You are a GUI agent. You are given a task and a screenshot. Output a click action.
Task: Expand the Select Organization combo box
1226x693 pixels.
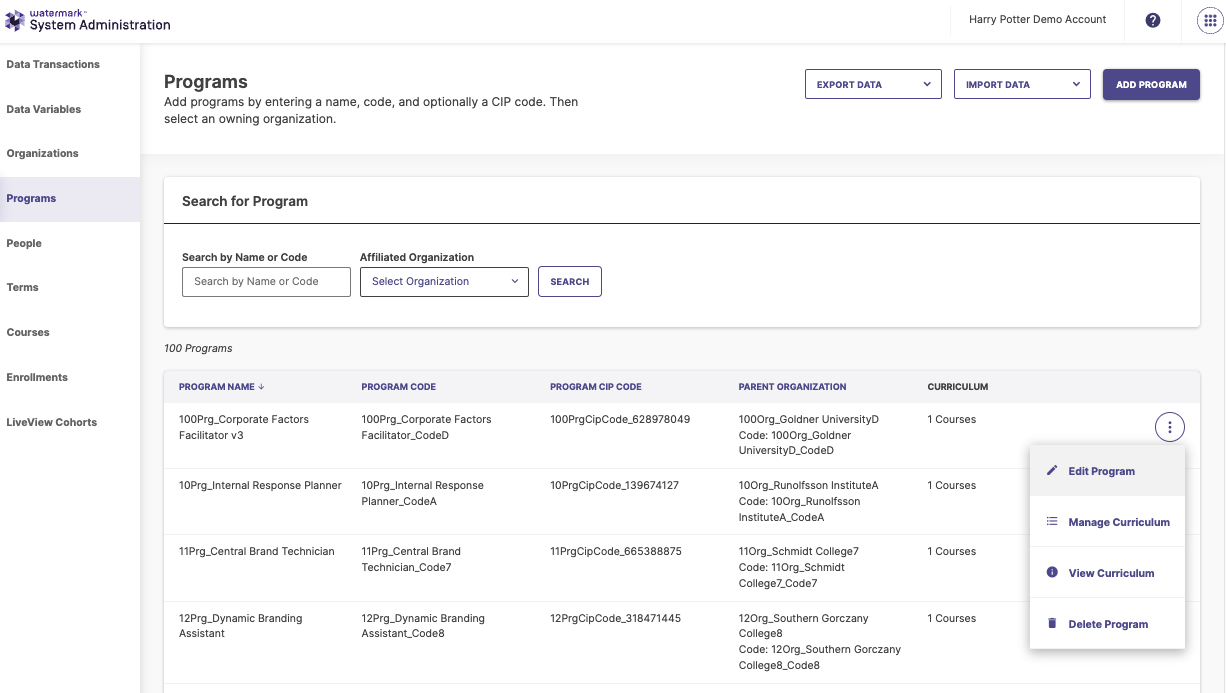click(444, 282)
